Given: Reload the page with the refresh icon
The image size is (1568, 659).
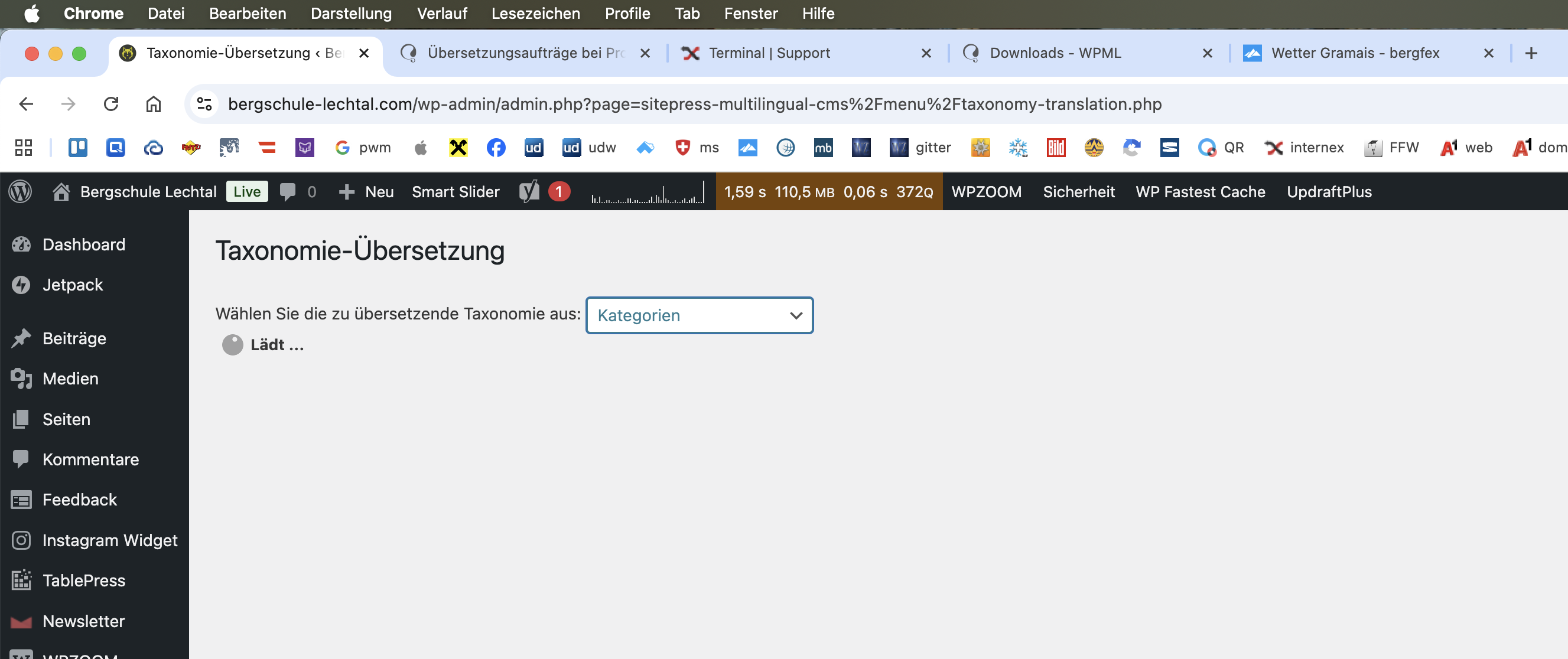Looking at the screenshot, I should click(111, 104).
